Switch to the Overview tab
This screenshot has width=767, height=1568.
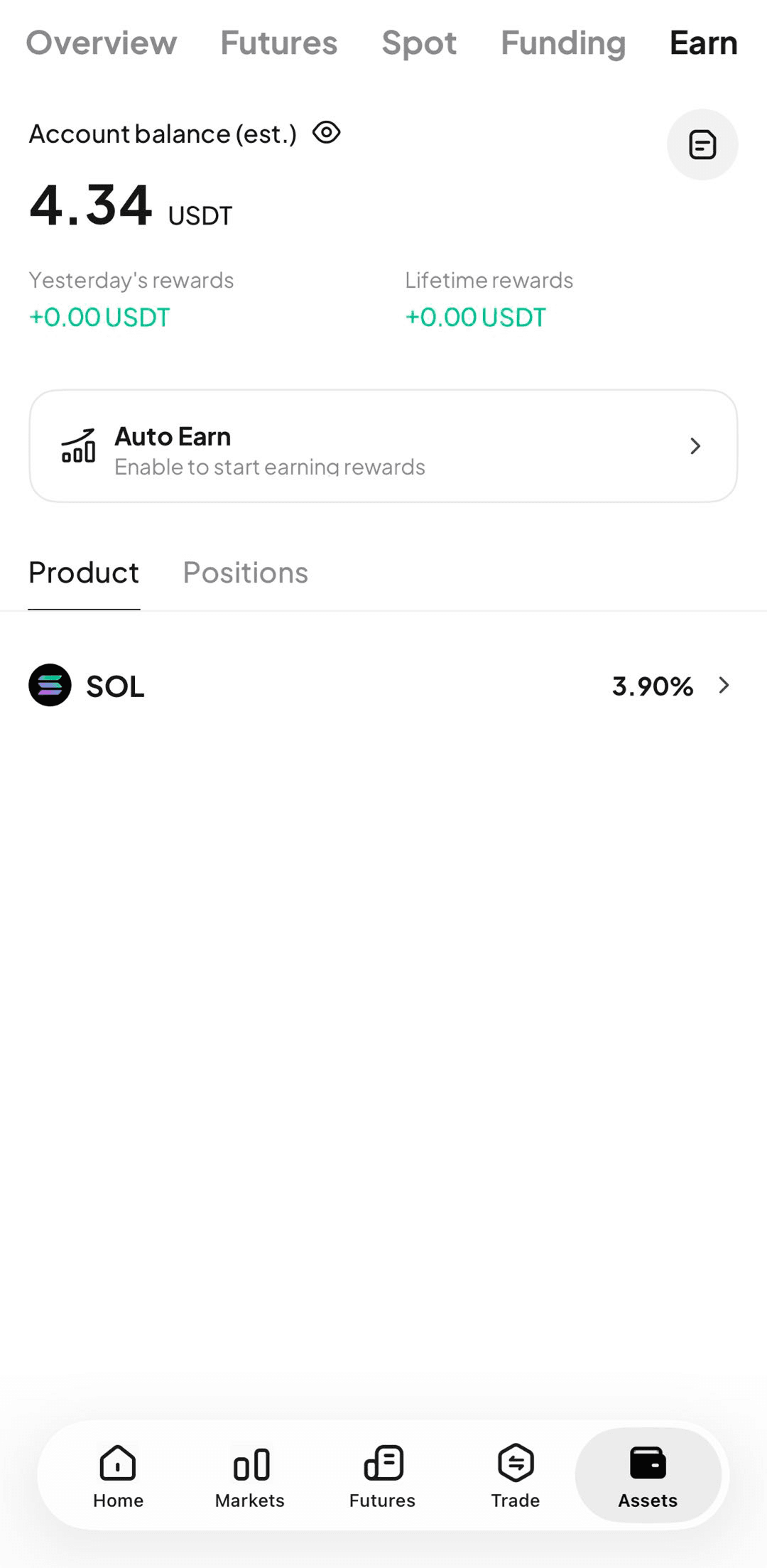click(102, 43)
